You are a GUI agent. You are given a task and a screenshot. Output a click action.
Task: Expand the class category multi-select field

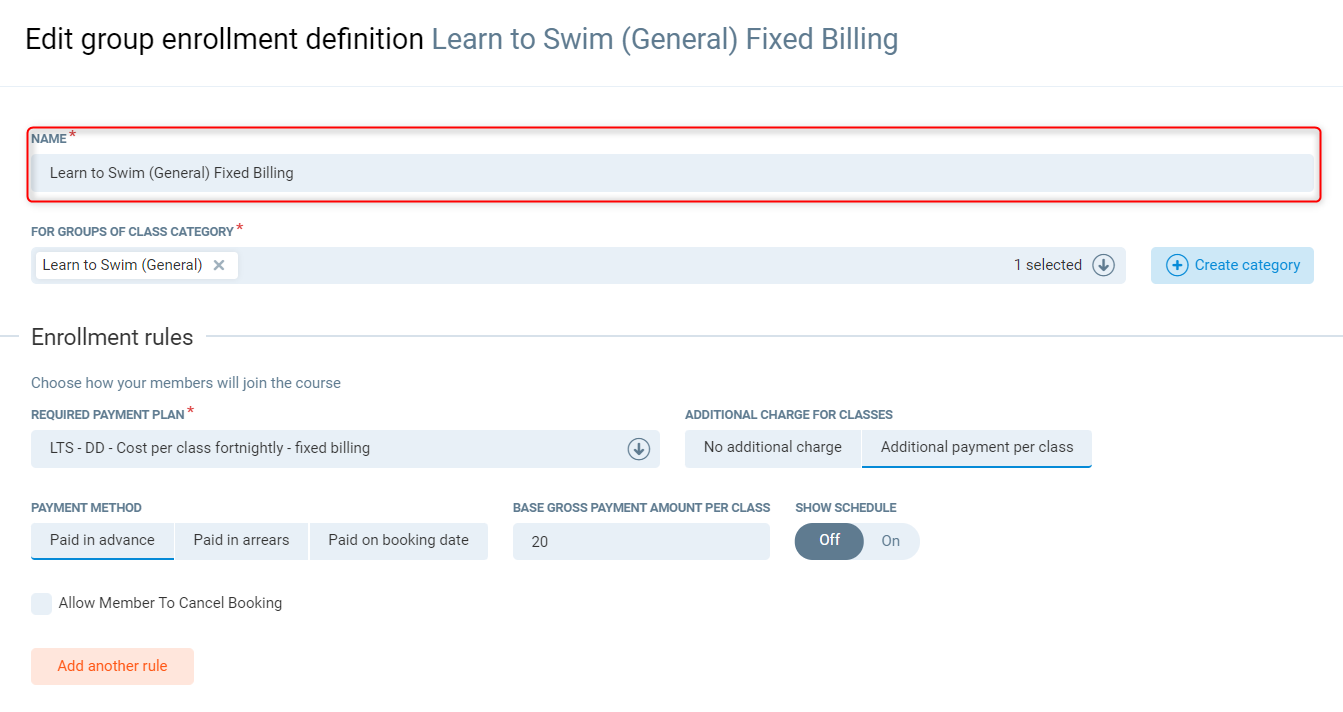tap(620, 265)
